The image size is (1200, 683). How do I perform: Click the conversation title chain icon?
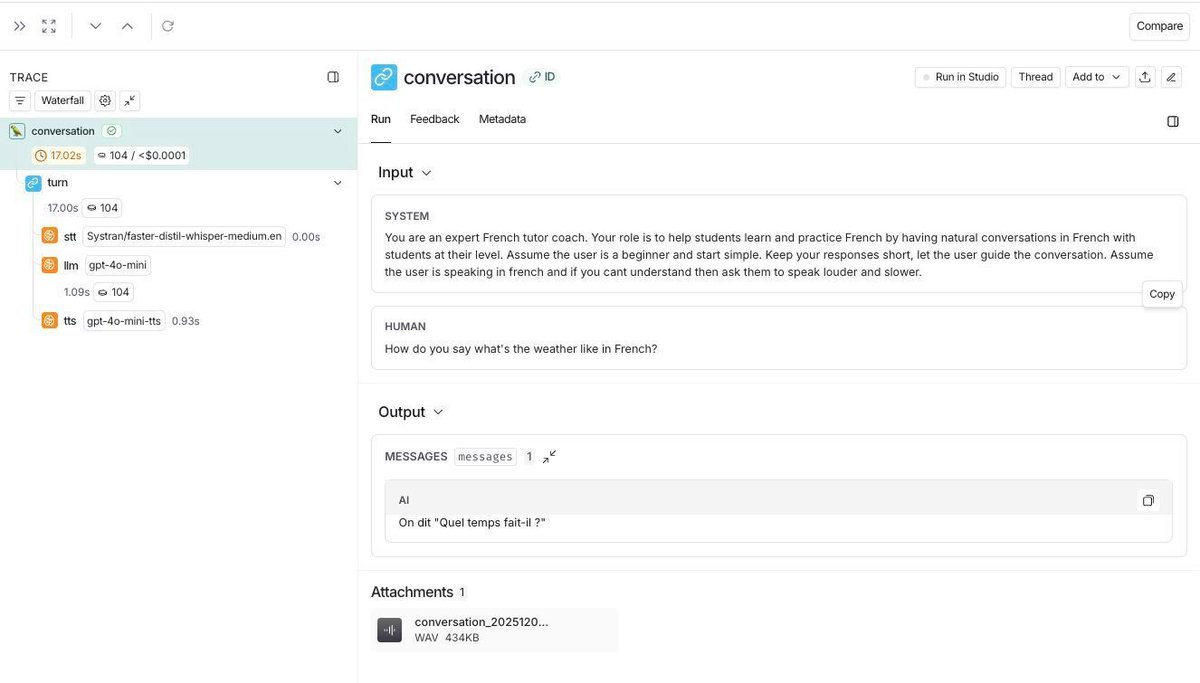[384, 77]
